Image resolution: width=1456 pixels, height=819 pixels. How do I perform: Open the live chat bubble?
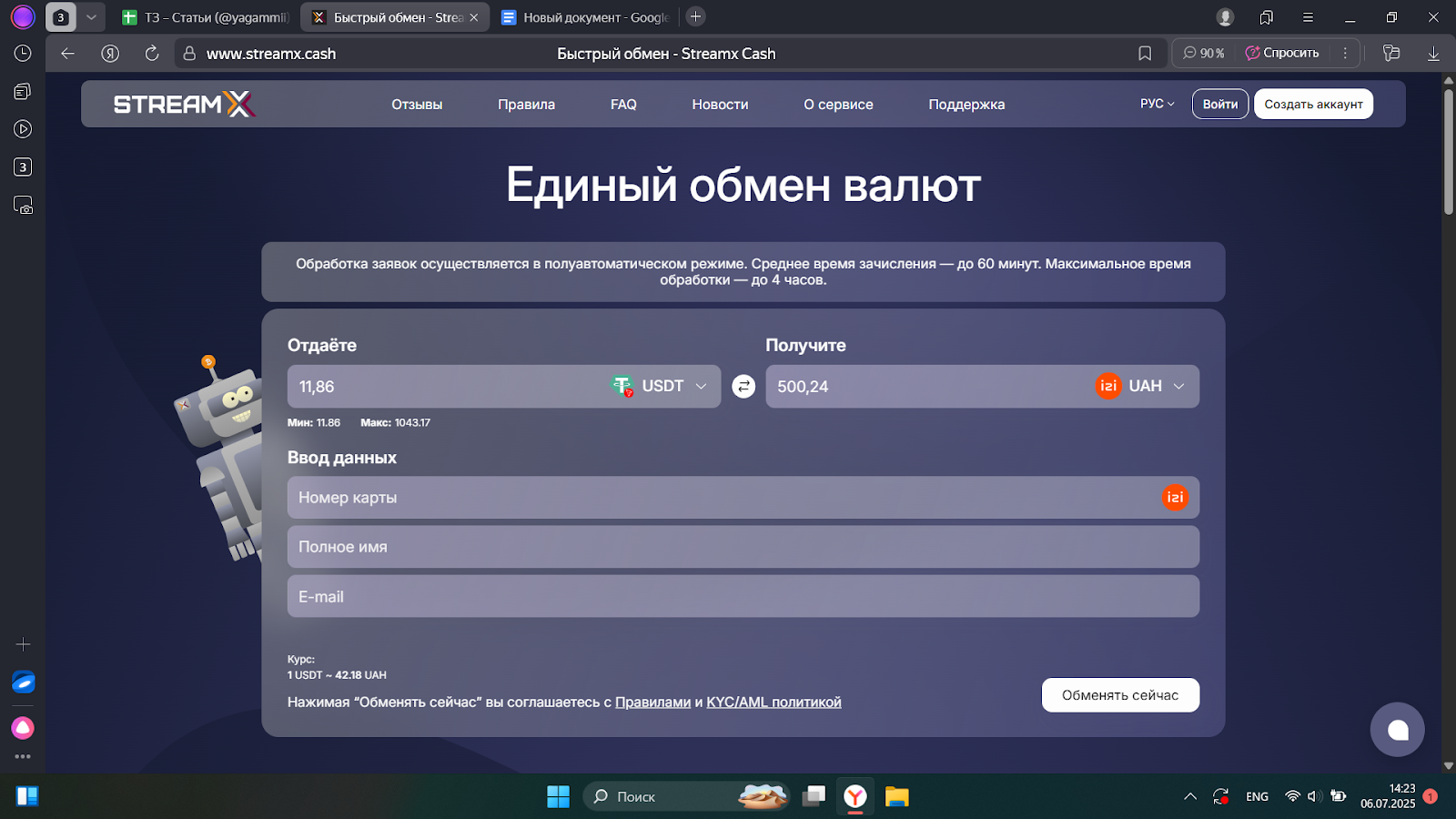pyautogui.click(x=1398, y=730)
